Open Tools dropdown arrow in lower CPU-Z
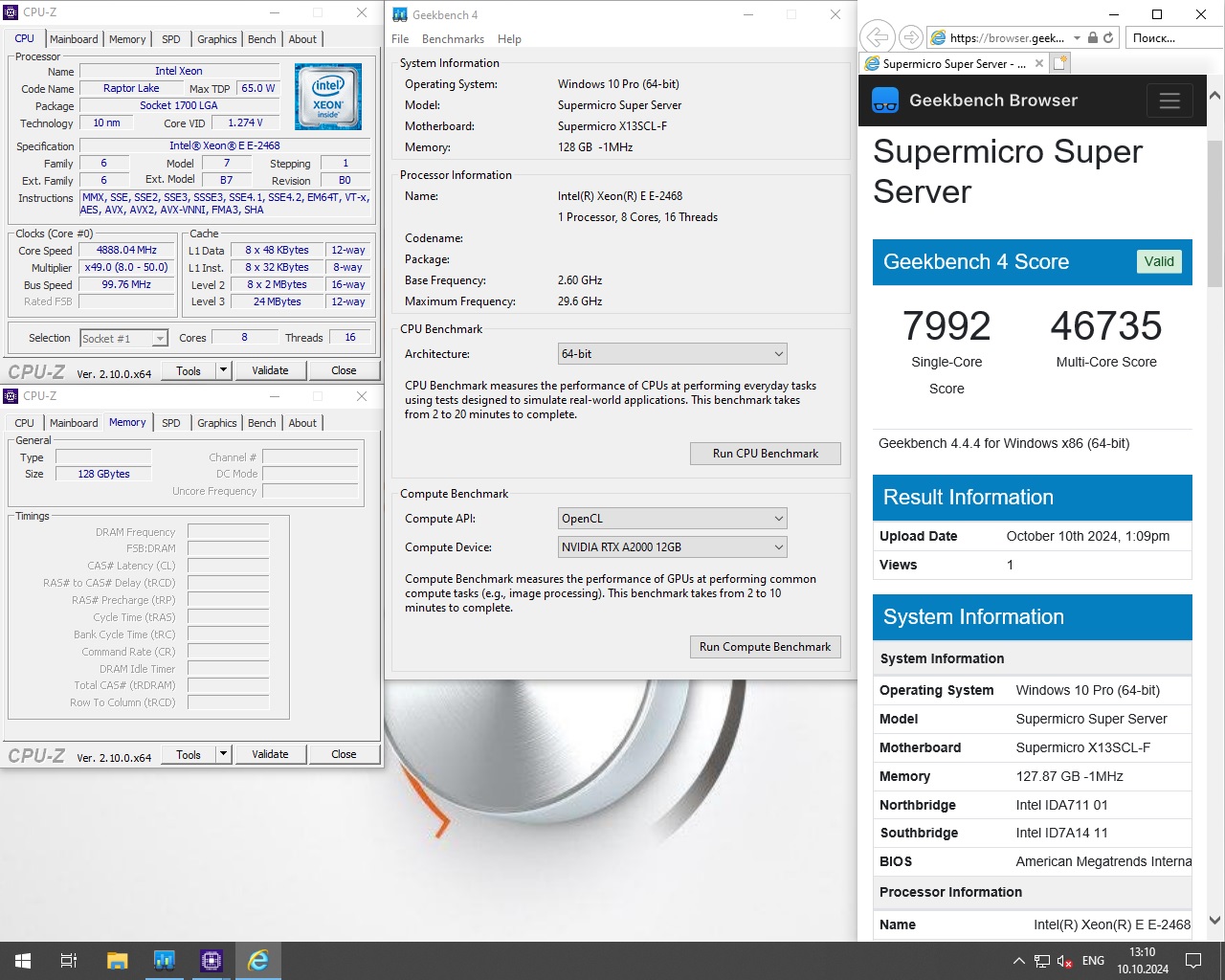This screenshot has height=980, width=1225. [x=223, y=754]
